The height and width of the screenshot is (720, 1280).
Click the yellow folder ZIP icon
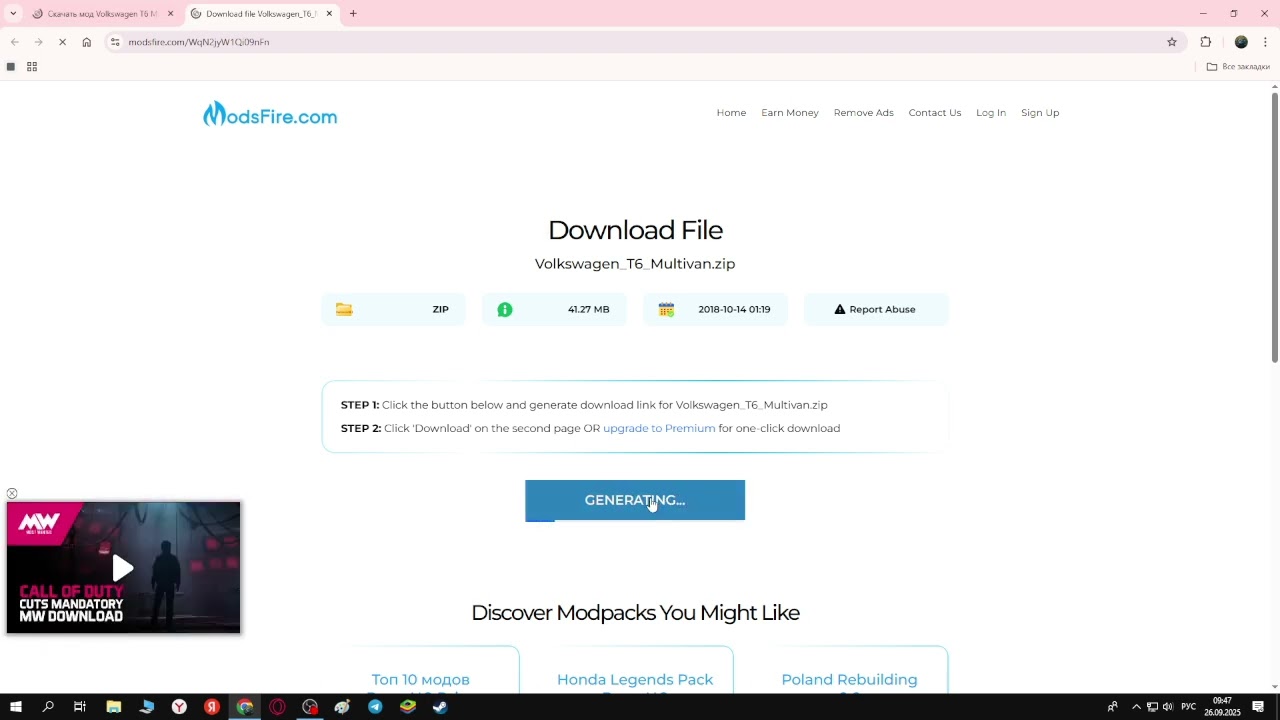(344, 310)
